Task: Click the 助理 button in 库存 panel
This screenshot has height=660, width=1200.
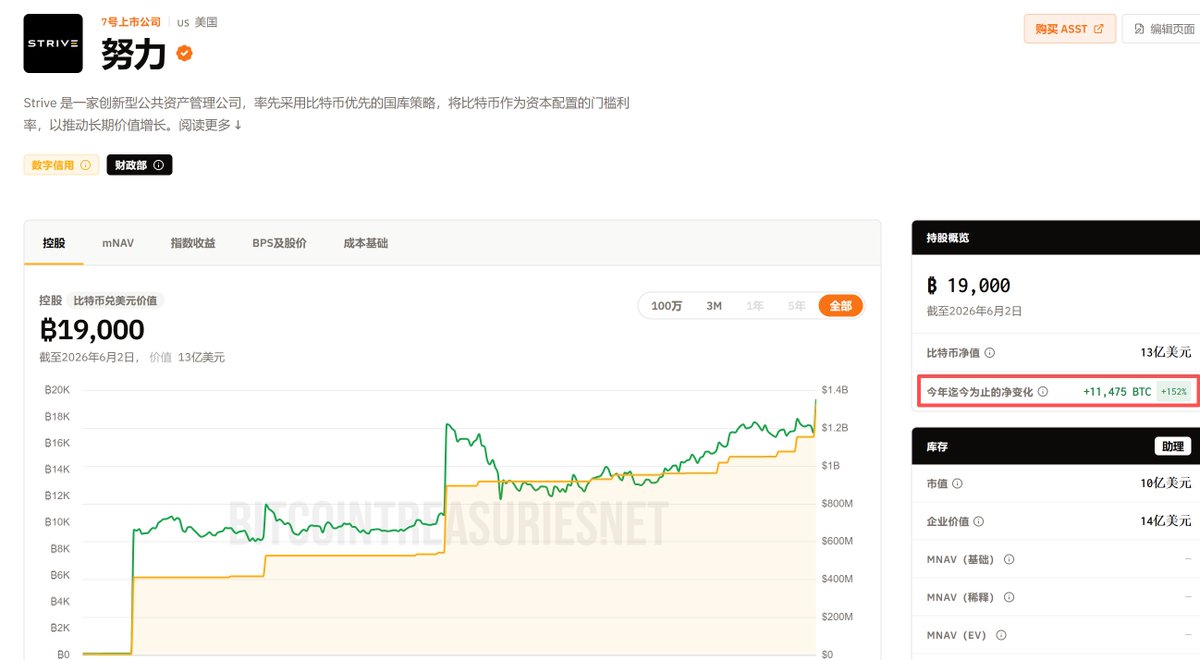Action: 1173,446
